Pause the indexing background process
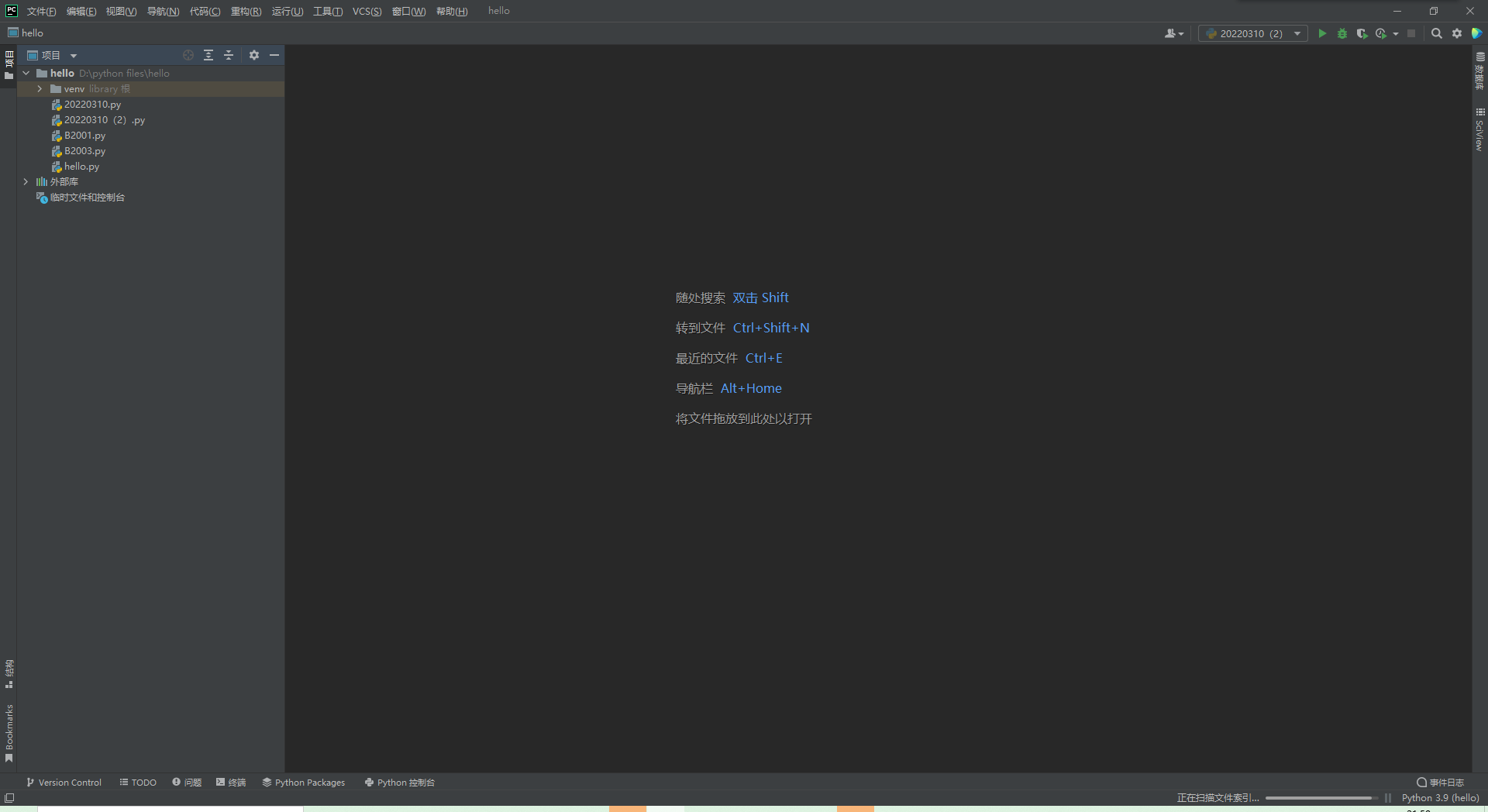Viewport: 1488px width, 812px height. (x=1388, y=798)
